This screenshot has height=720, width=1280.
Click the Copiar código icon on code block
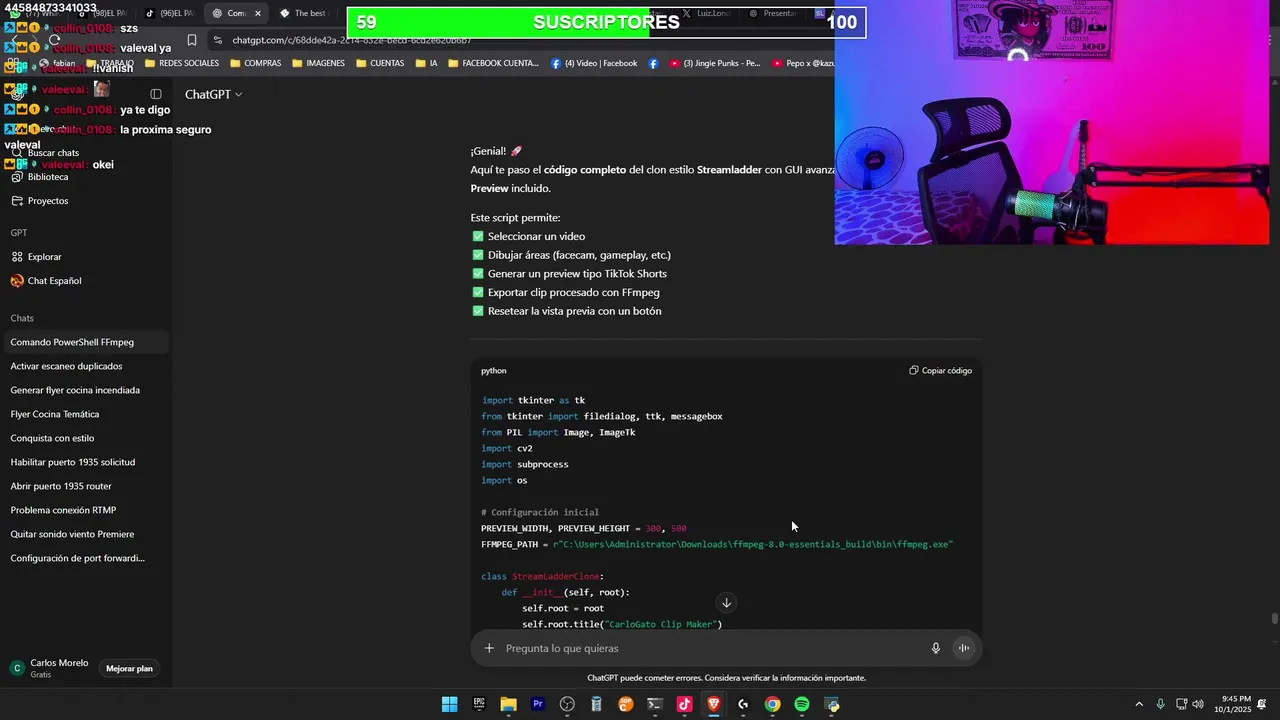(x=914, y=371)
